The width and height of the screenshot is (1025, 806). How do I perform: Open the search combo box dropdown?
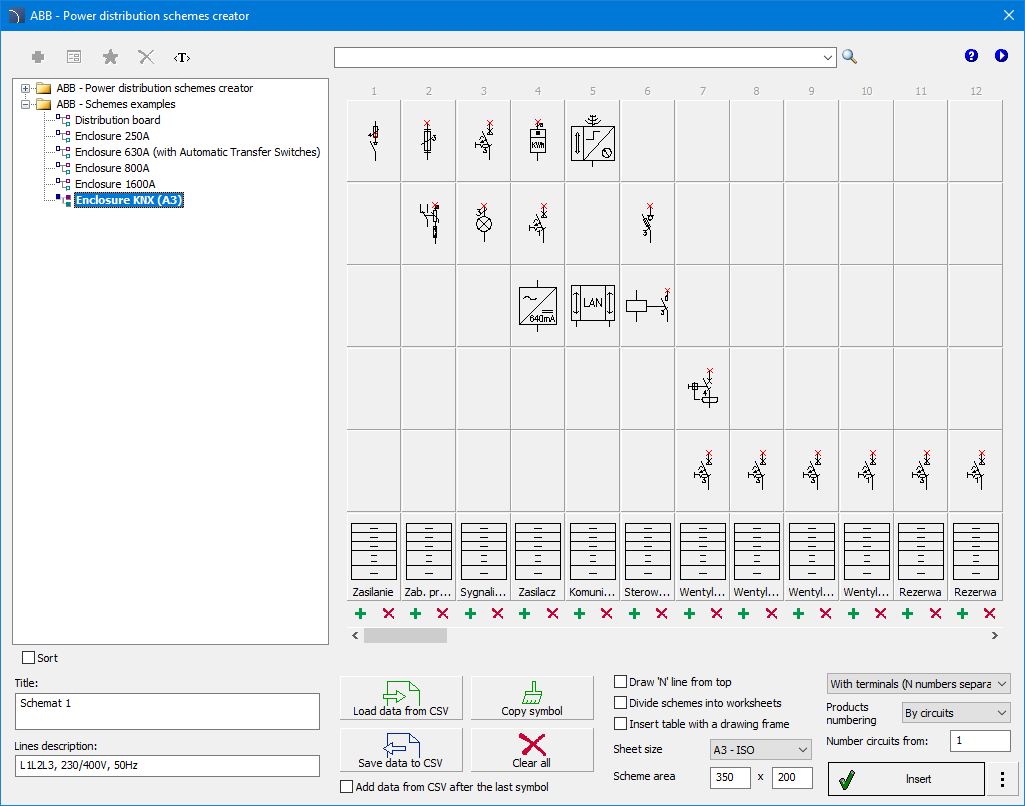[x=828, y=58]
